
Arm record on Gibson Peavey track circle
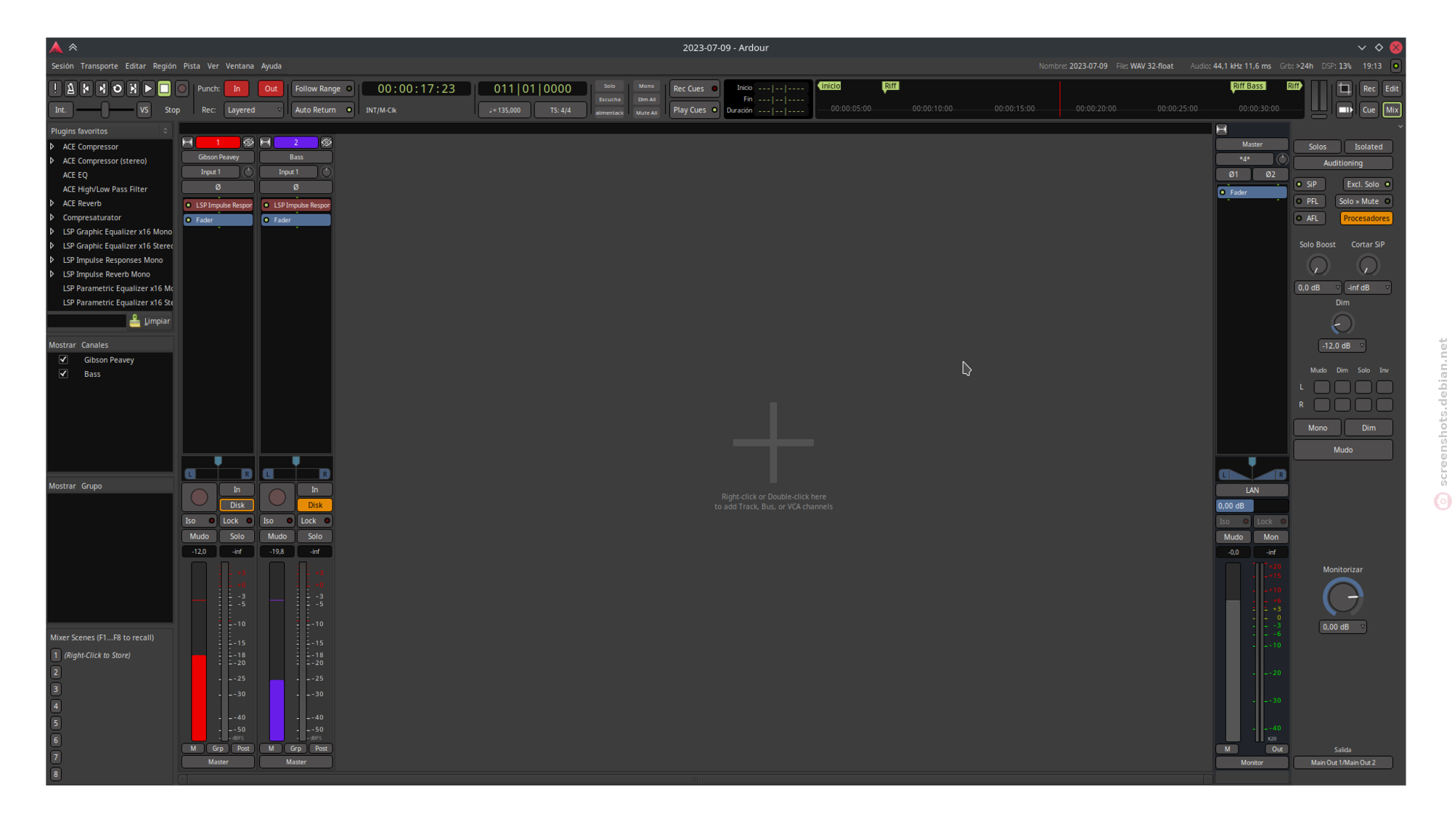point(199,497)
